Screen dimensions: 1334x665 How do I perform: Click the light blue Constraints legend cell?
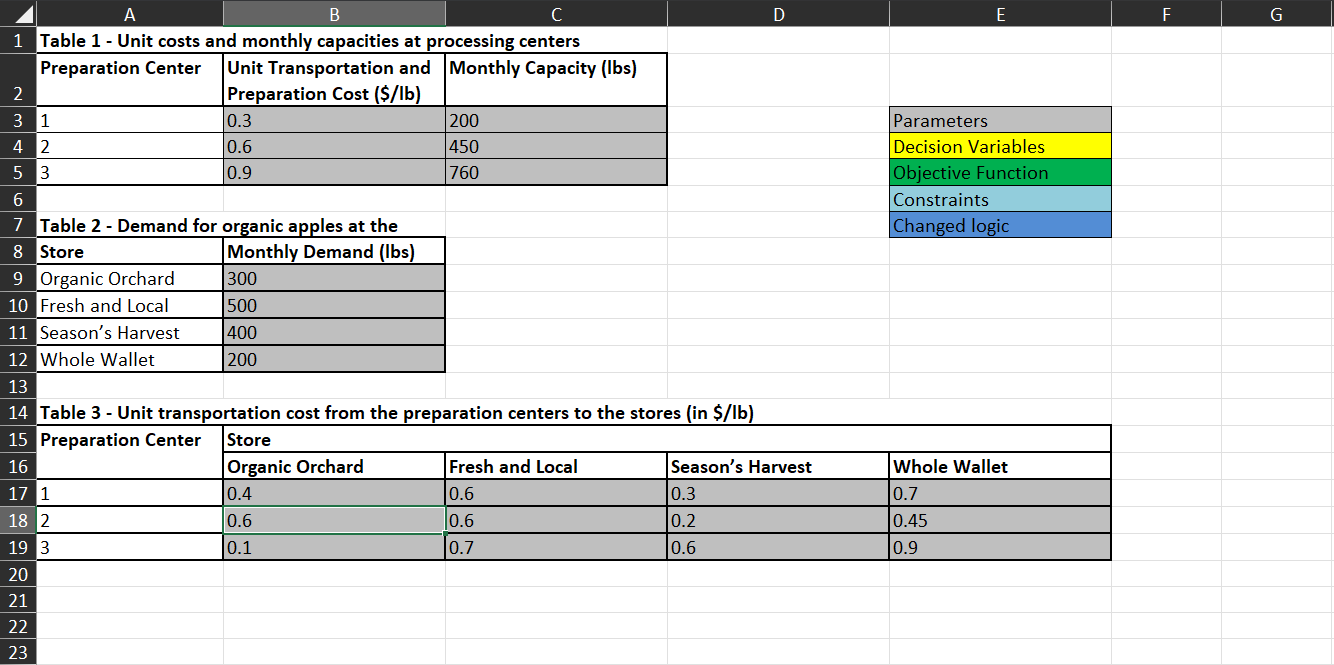click(1000, 199)
